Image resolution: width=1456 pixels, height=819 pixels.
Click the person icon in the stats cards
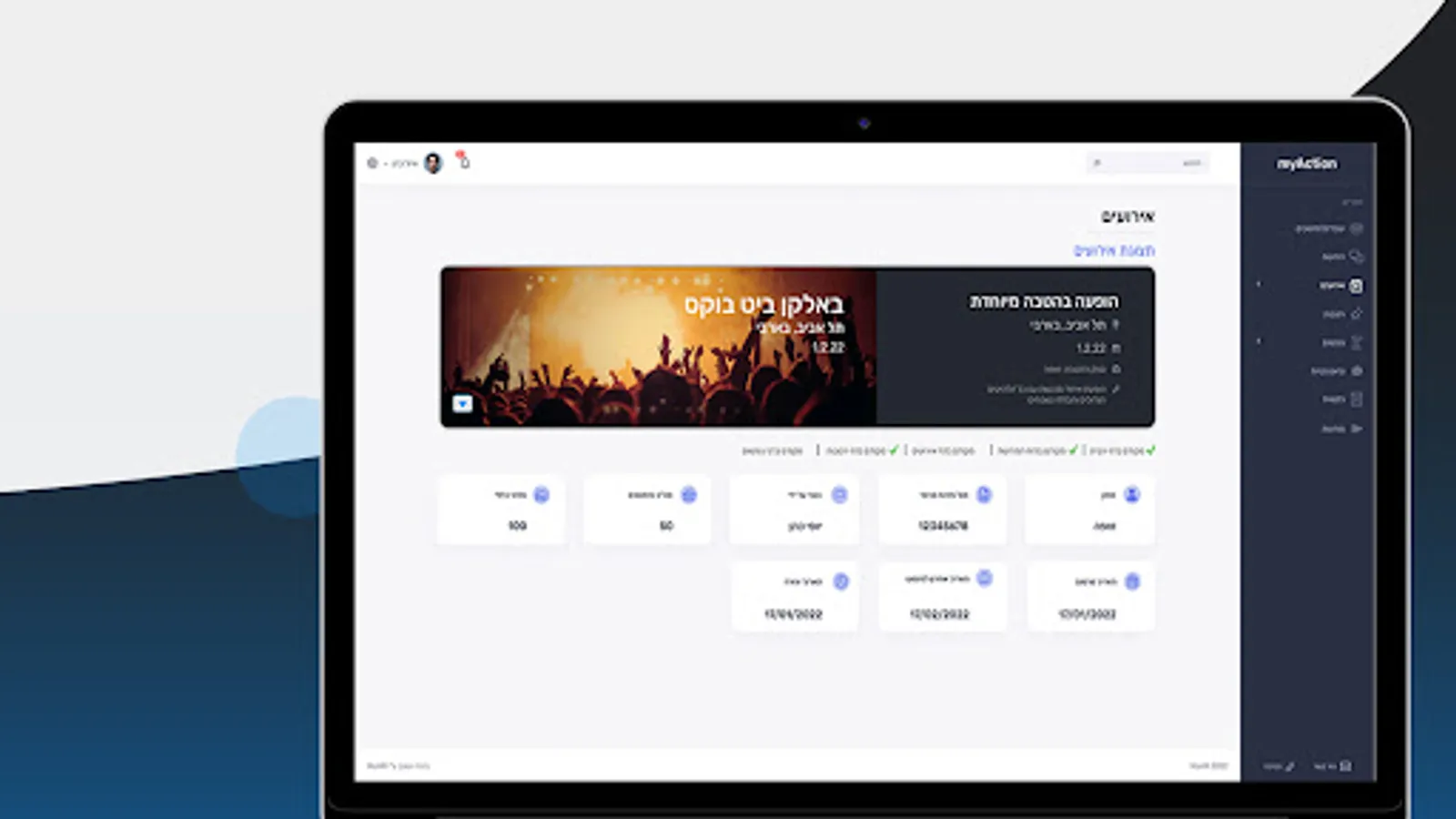1132,495
